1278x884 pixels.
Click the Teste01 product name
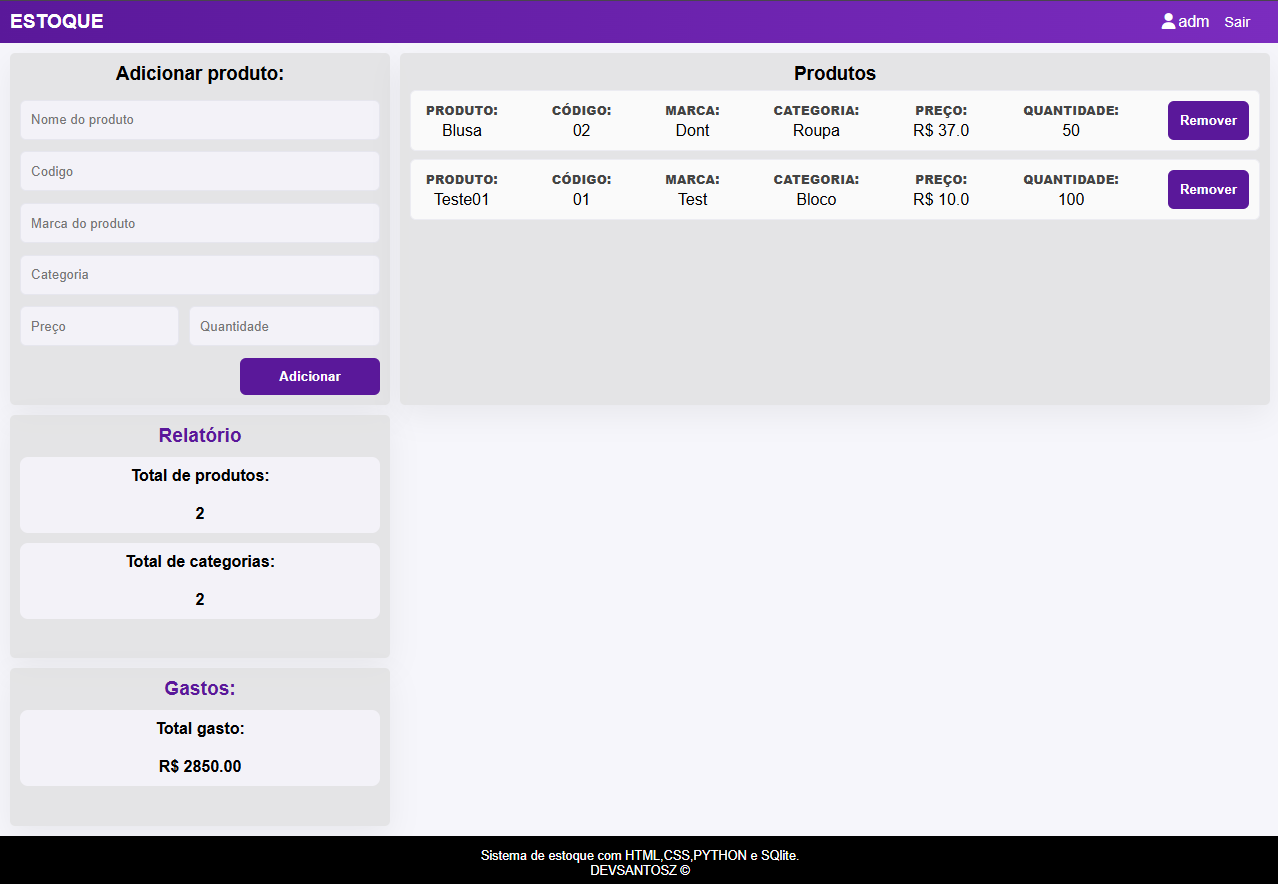pyautogui.click(x=462, y=200)
